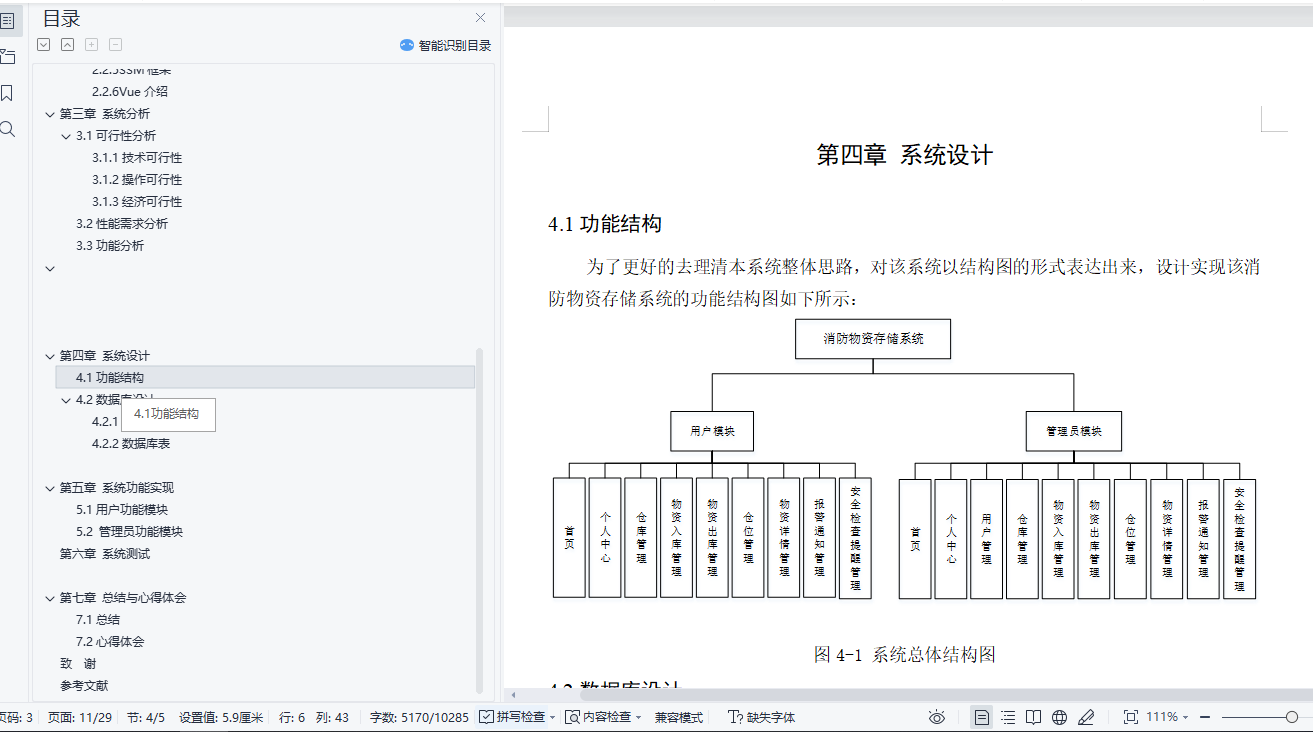The height and width of the screenshot is (732, 1313).
Task: Go to 7.1 总结 in outline
Action: [98, 620]
